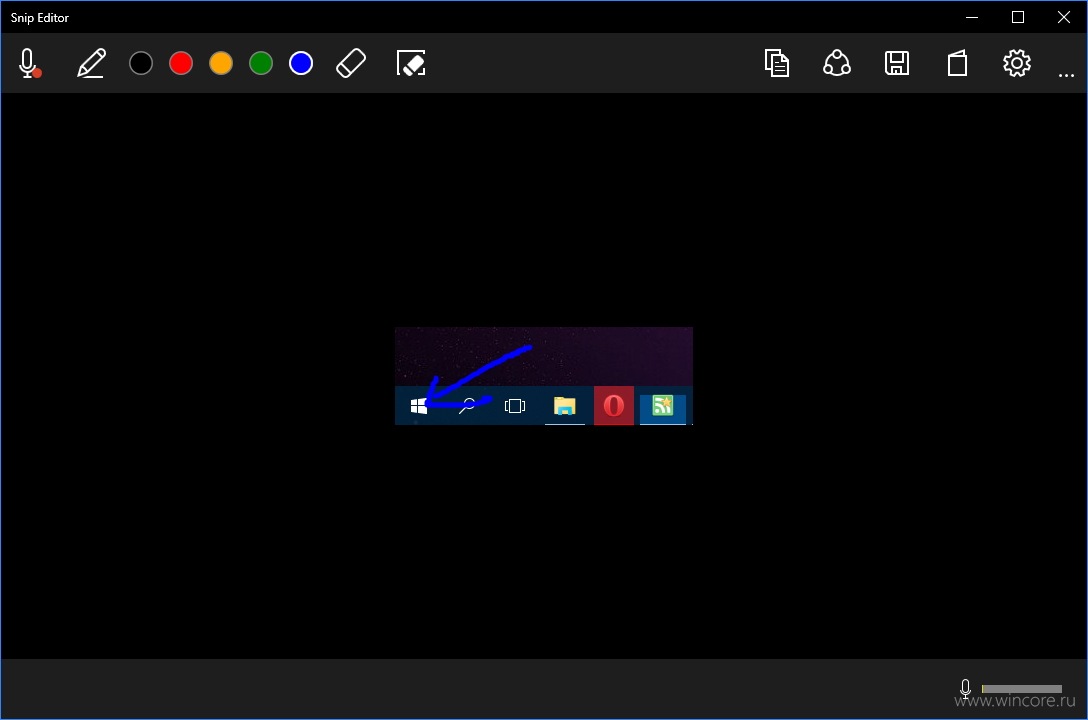This screenshot has height=720, width=1088.
Task: Start voice recording with microphone icon
Action: pos(29,63)
